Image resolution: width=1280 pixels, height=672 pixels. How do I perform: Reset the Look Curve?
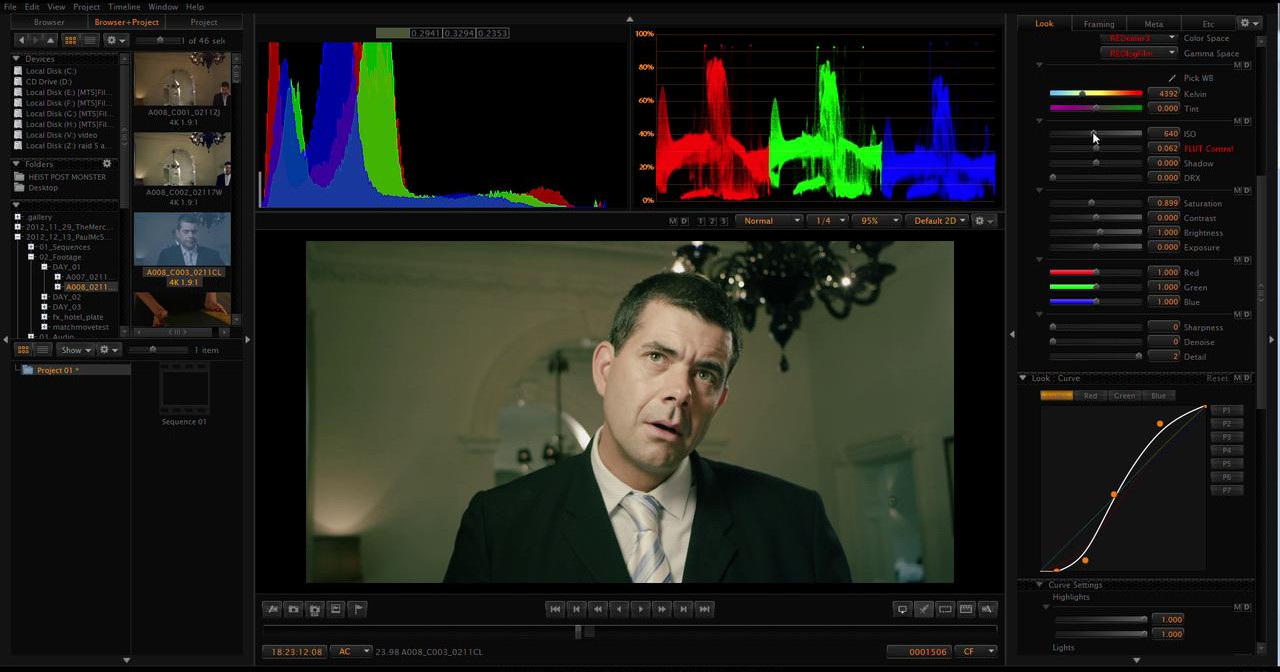pos(1217,378)
